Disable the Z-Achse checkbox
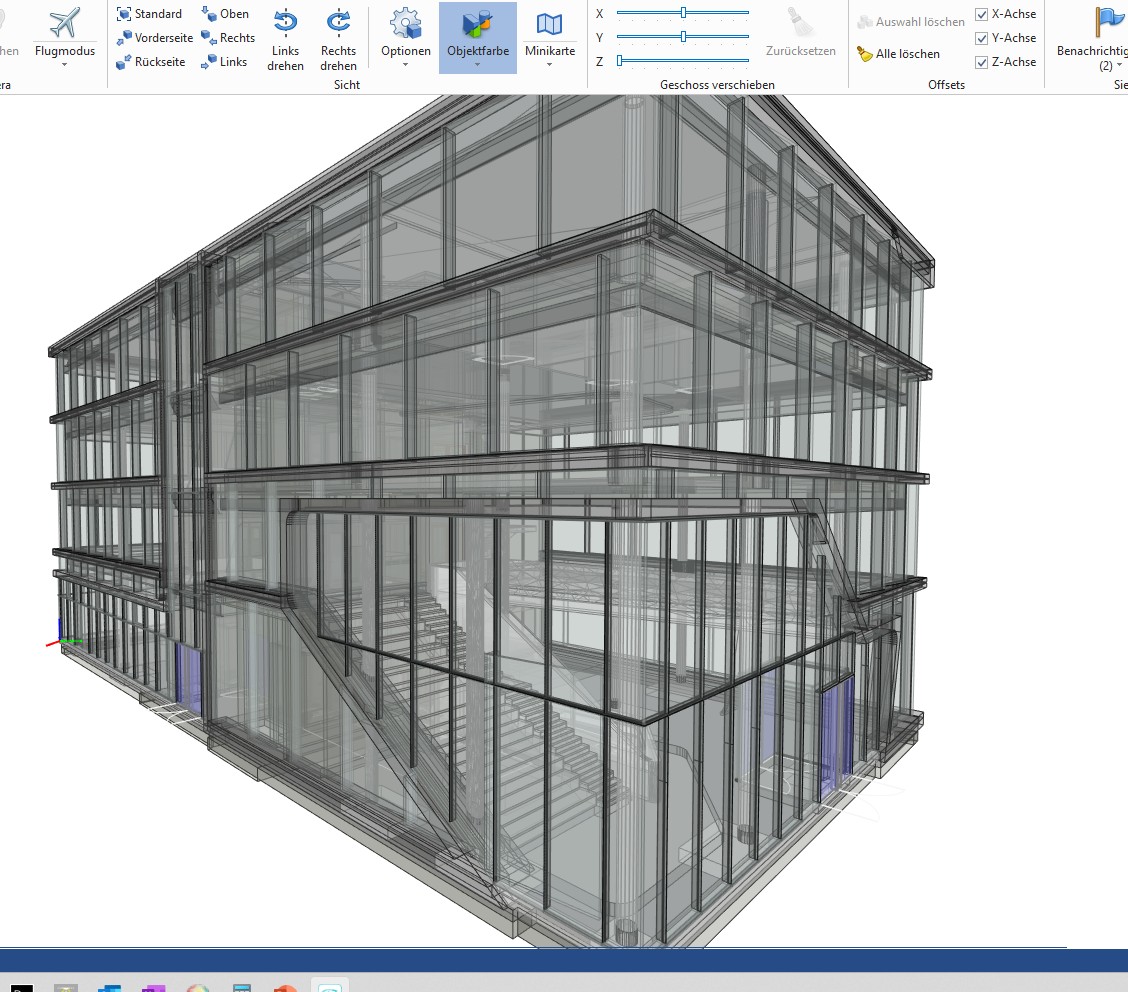This screenshot has height=992, width=1128. point(982,62)
